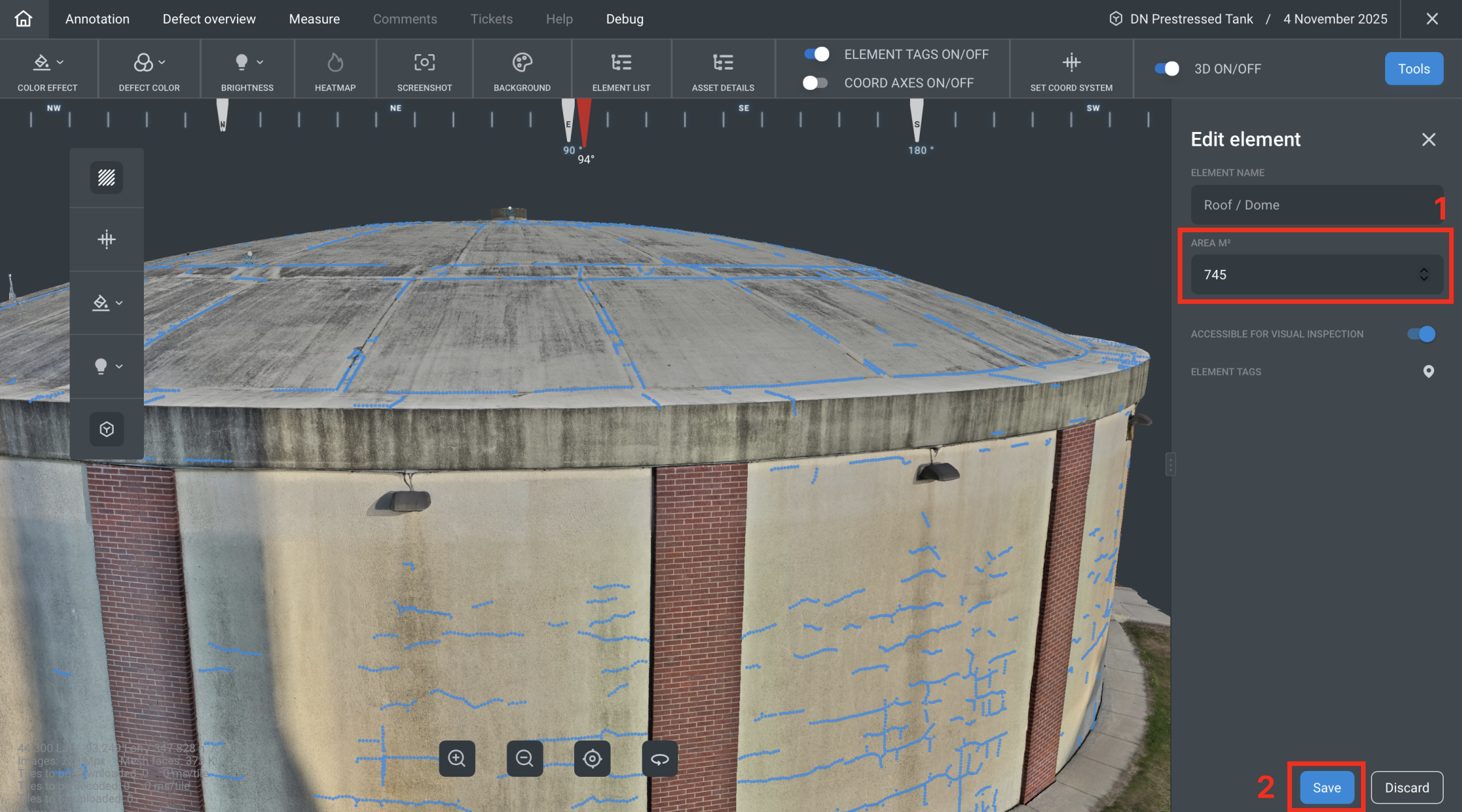This screenshot has width=1462, height=812.
Task: Enable Coord Axes on/off switch
Action: pyautogui.click(x=815, y=83)
